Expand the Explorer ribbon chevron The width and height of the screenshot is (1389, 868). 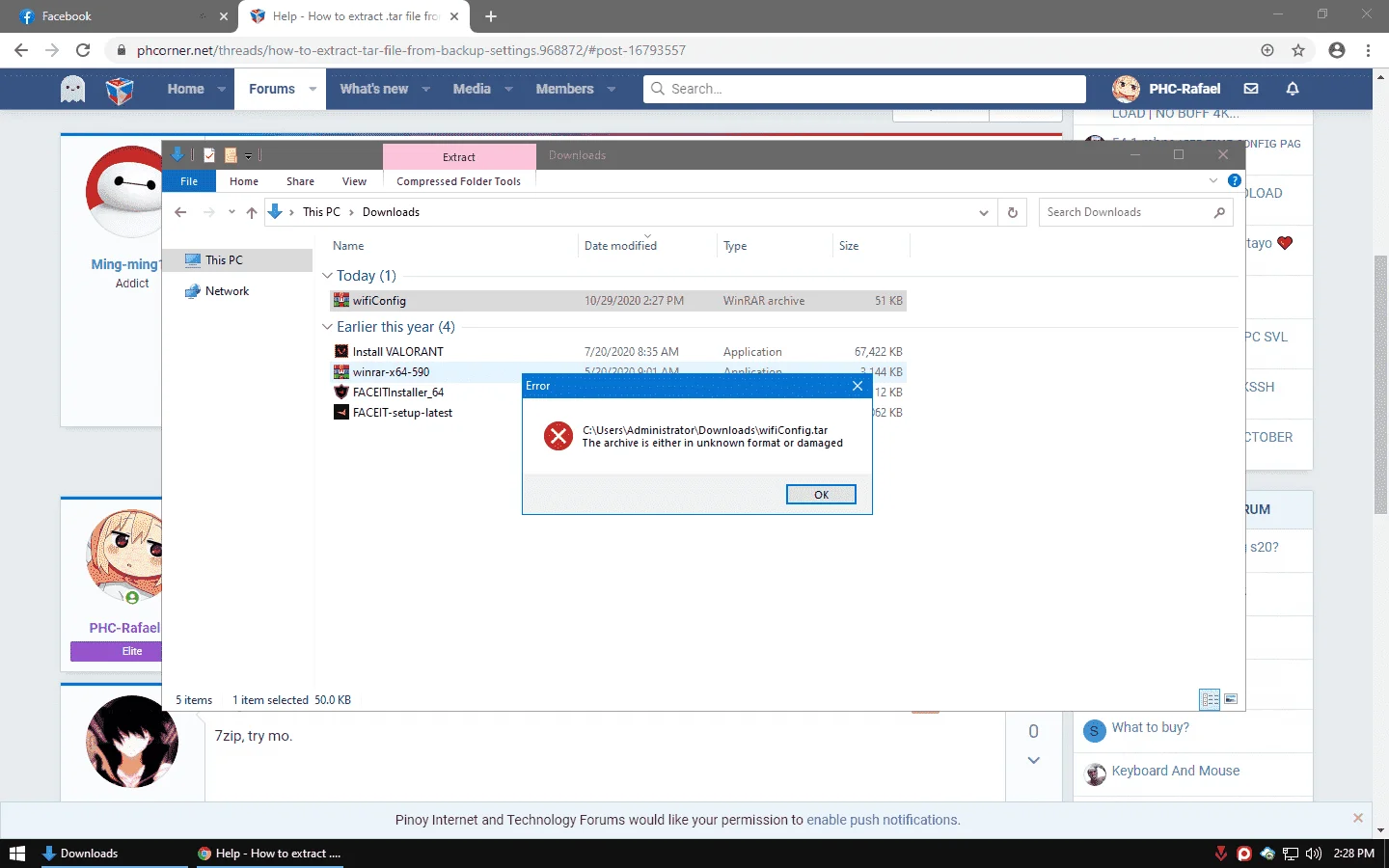point(1213,180)
